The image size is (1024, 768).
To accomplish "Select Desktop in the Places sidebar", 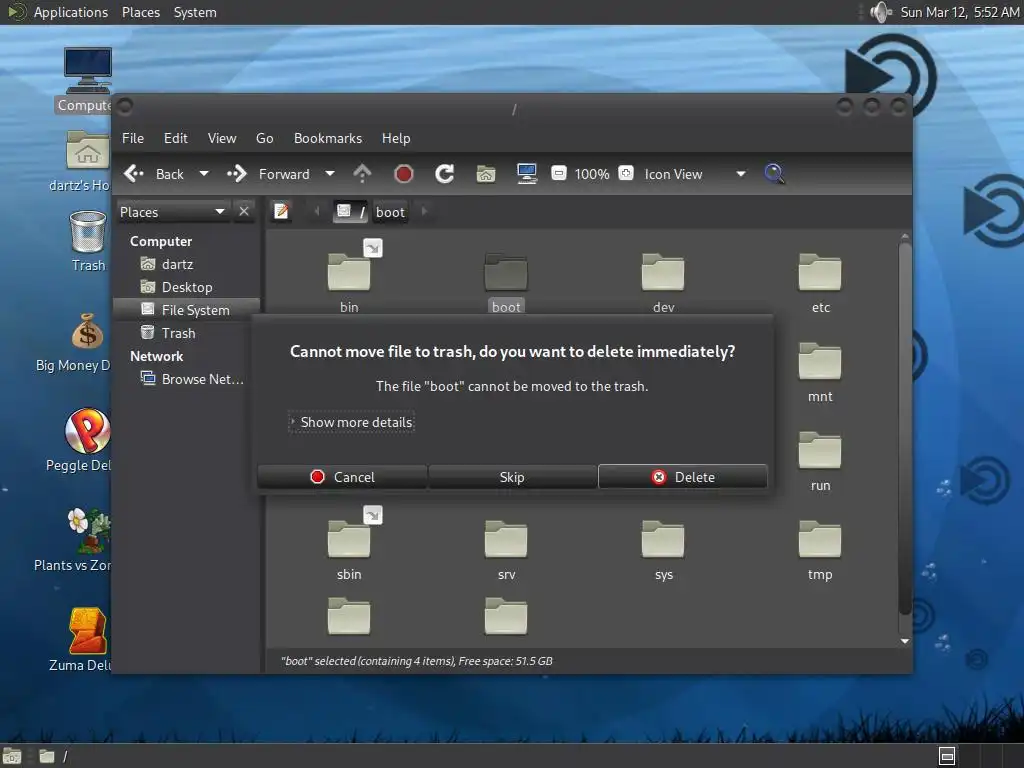I will tap(187, 287).
